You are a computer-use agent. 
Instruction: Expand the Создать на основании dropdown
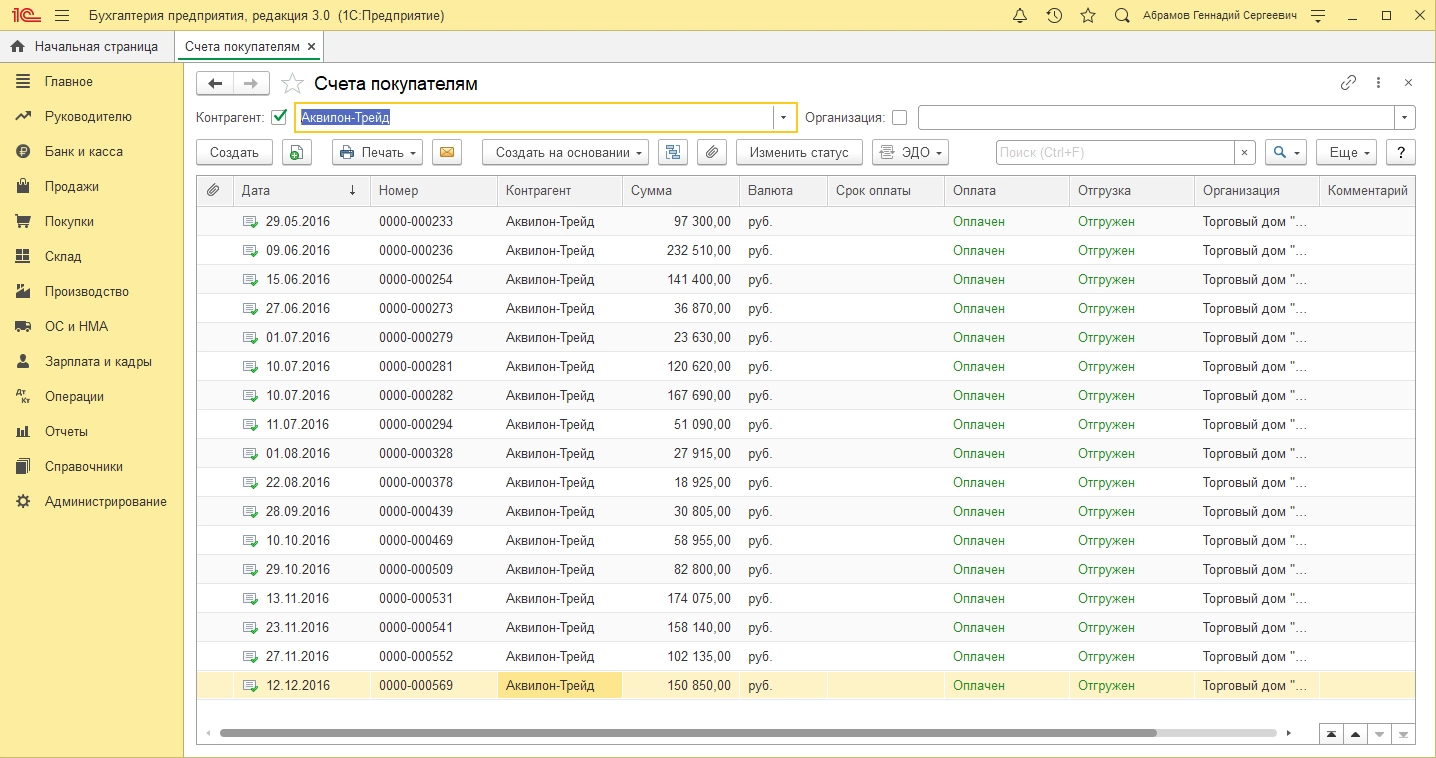coord(565,152)
